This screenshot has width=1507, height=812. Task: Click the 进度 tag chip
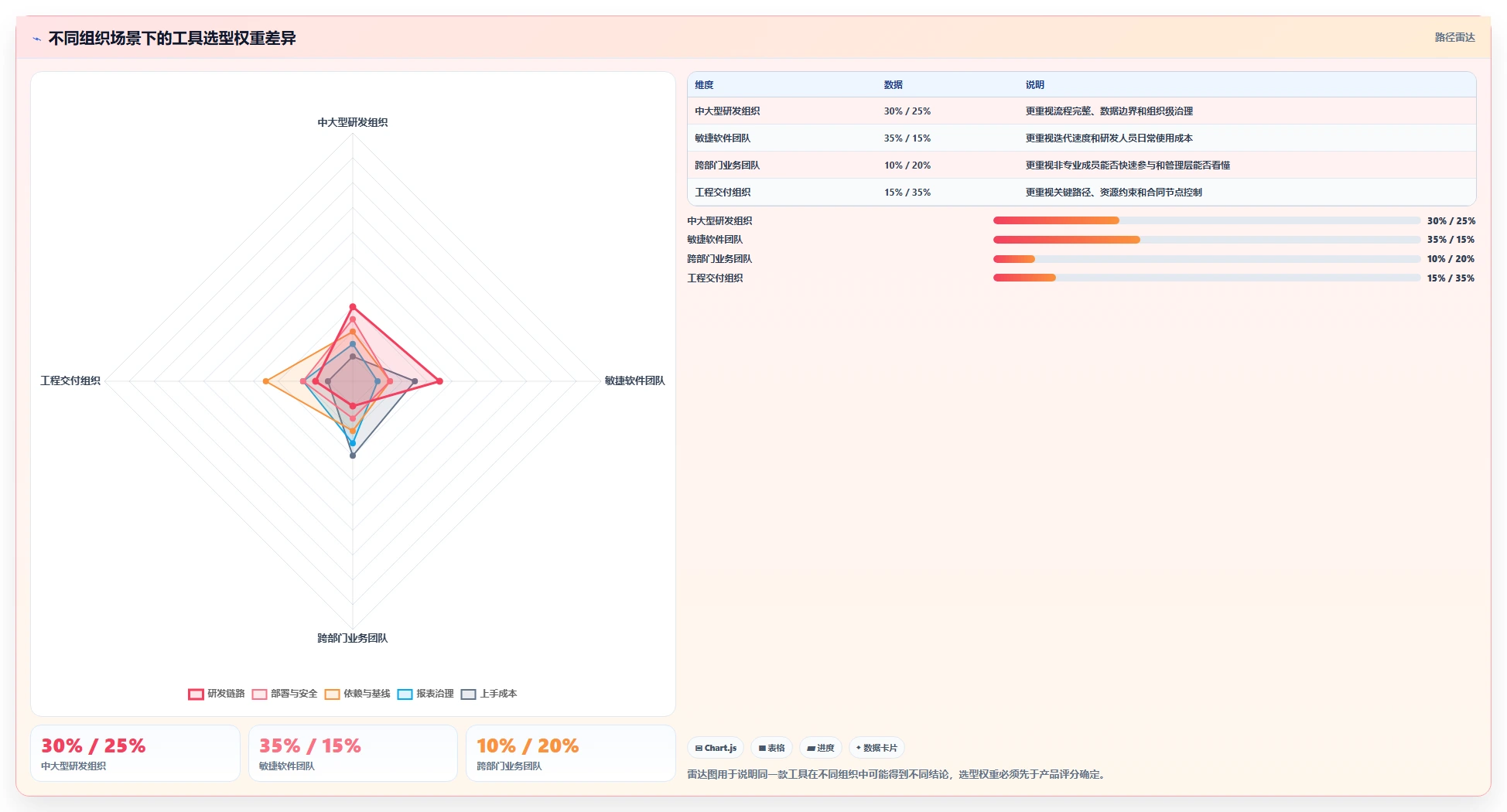(820, 748)
